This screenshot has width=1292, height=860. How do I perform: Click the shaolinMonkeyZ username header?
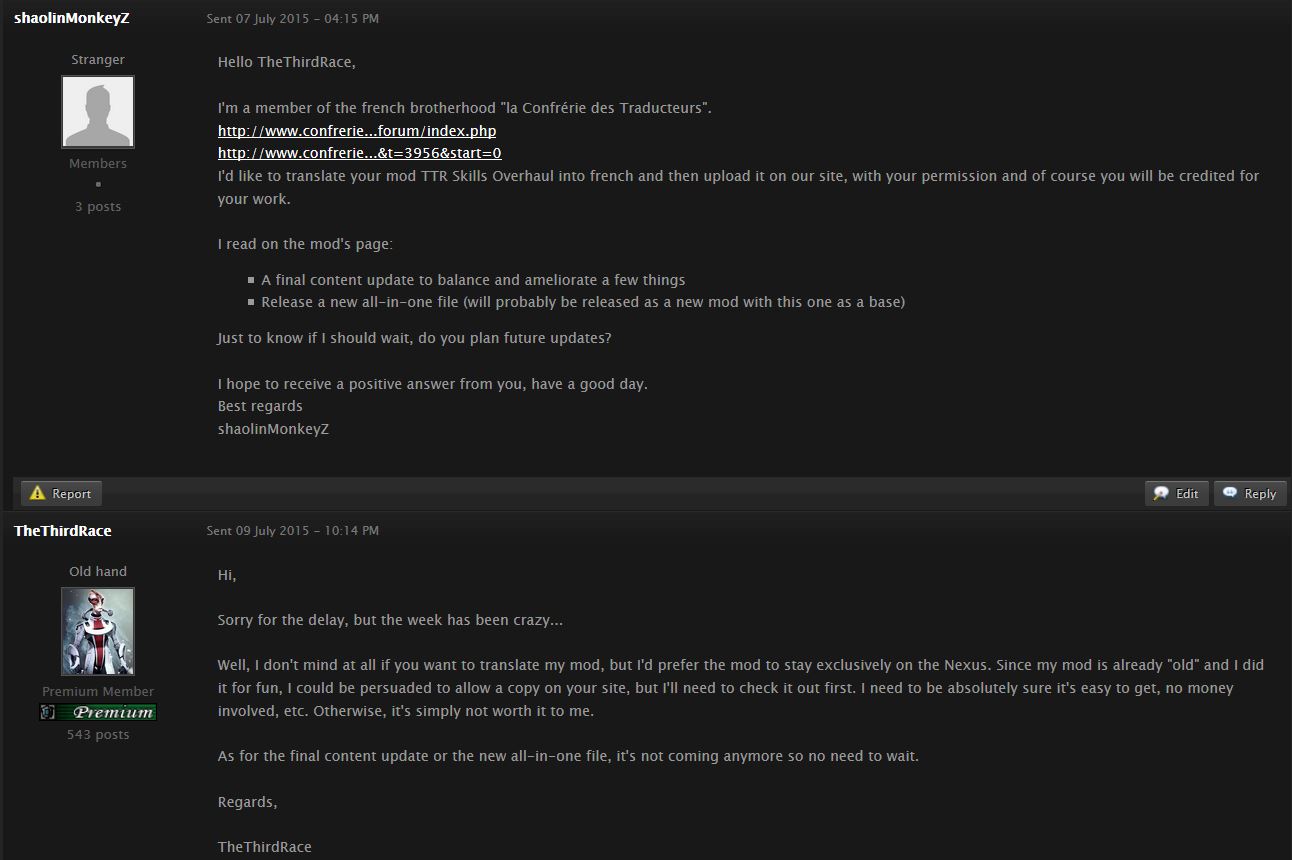(x=72, y=18)
